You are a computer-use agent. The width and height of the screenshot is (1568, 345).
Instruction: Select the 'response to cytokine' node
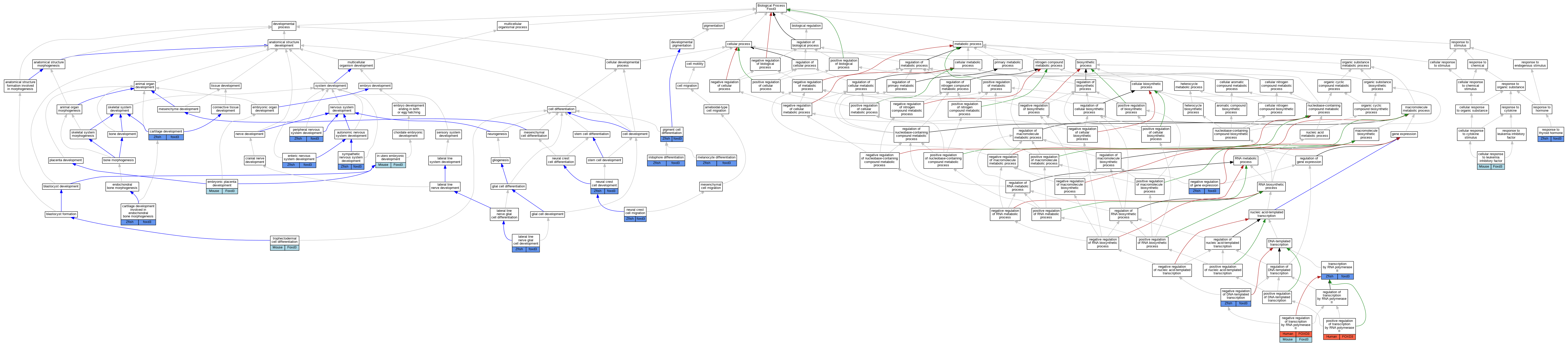pos(1510,109)
